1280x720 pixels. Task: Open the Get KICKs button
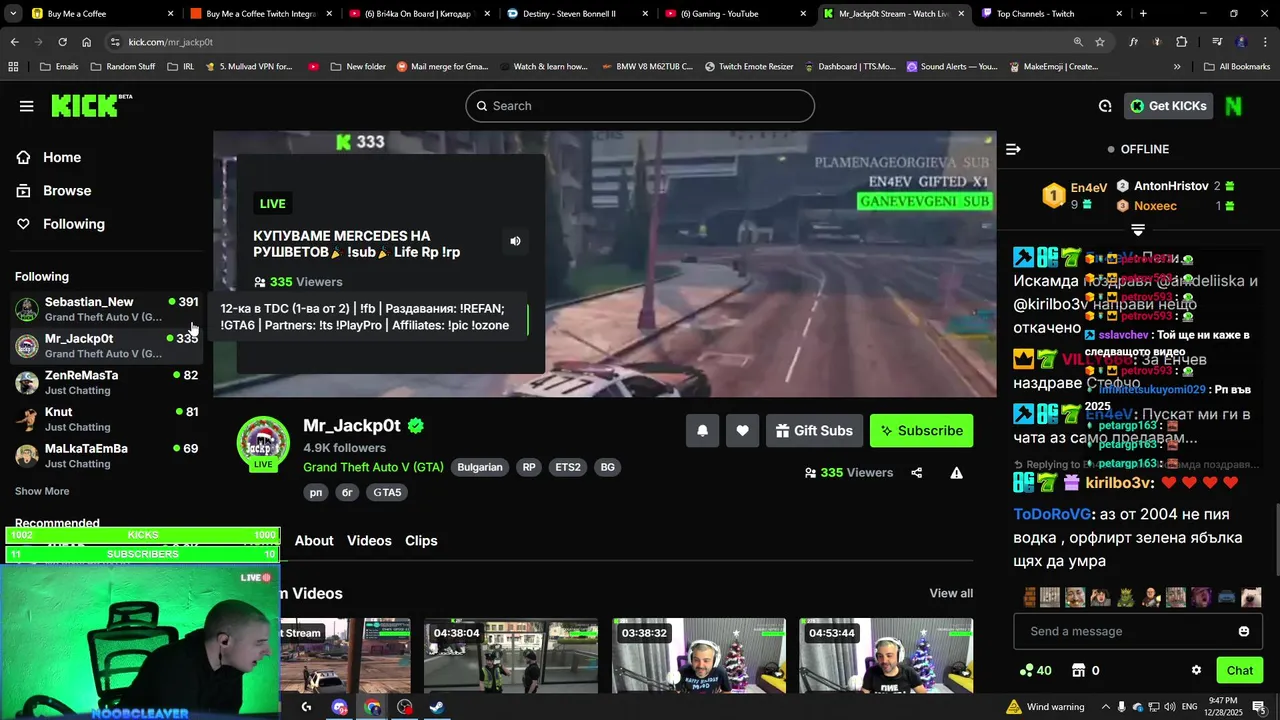click(x=1168, y=106)
